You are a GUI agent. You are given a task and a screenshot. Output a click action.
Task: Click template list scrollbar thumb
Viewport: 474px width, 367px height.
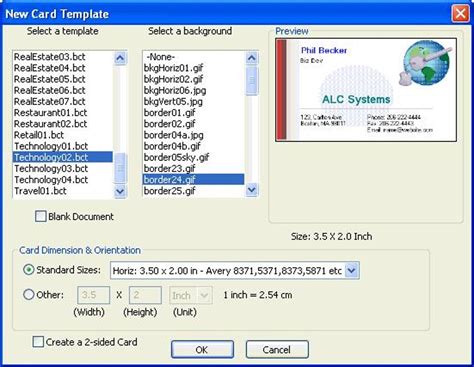tap(120, 168)
